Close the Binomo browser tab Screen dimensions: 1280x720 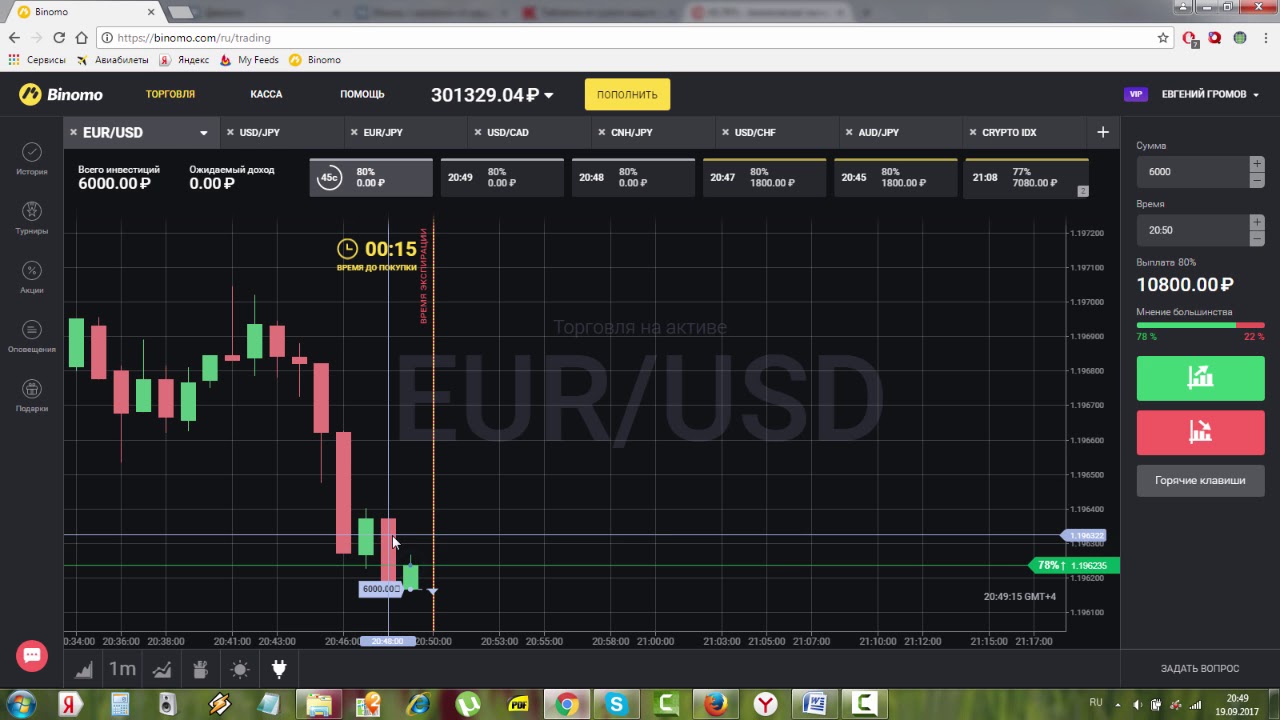pyautogui.click(x=151, y=12)
